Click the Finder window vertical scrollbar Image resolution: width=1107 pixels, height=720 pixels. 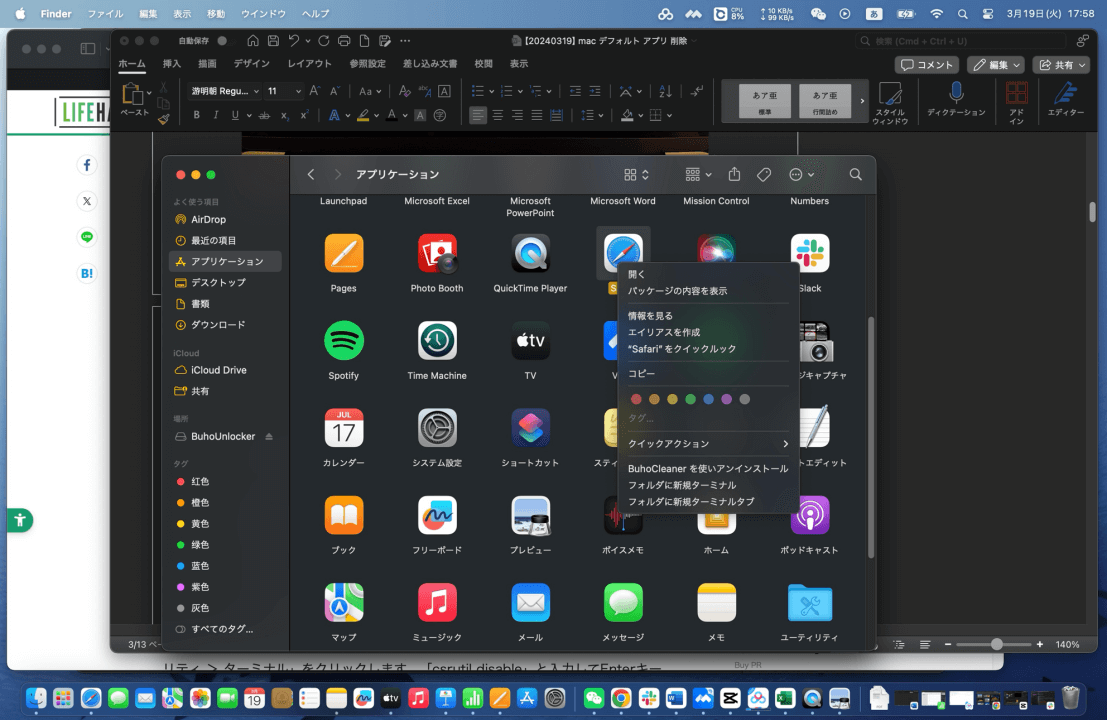tap(871, 438)
